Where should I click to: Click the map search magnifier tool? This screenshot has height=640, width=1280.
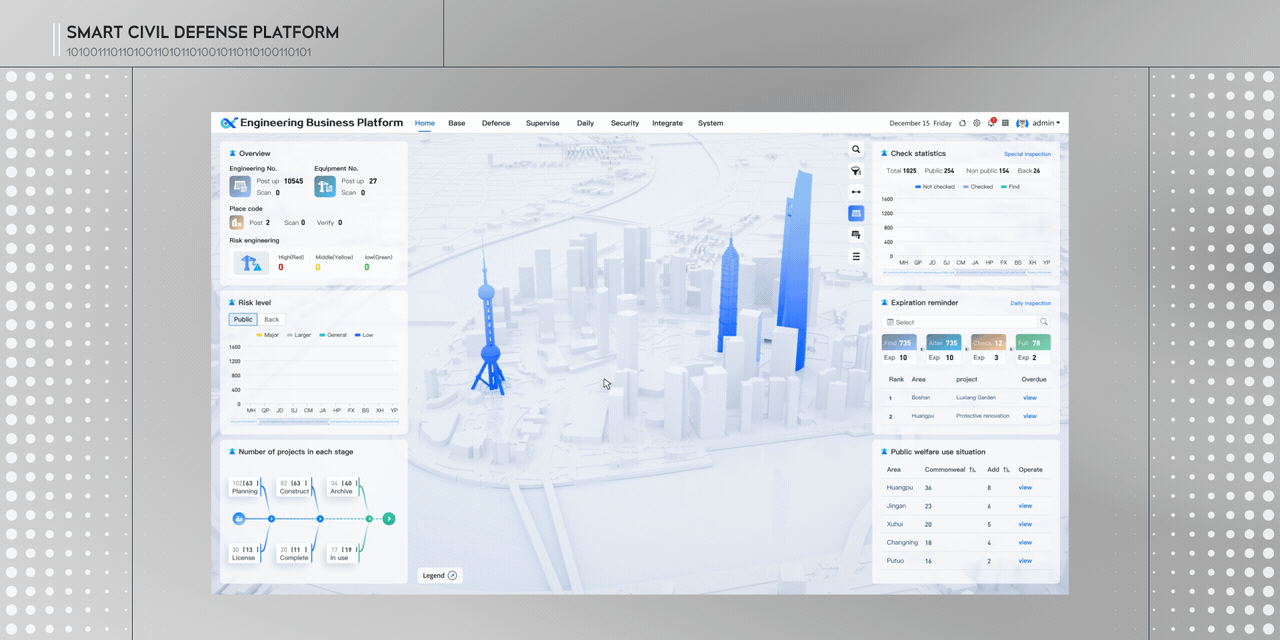pos(856,149)
